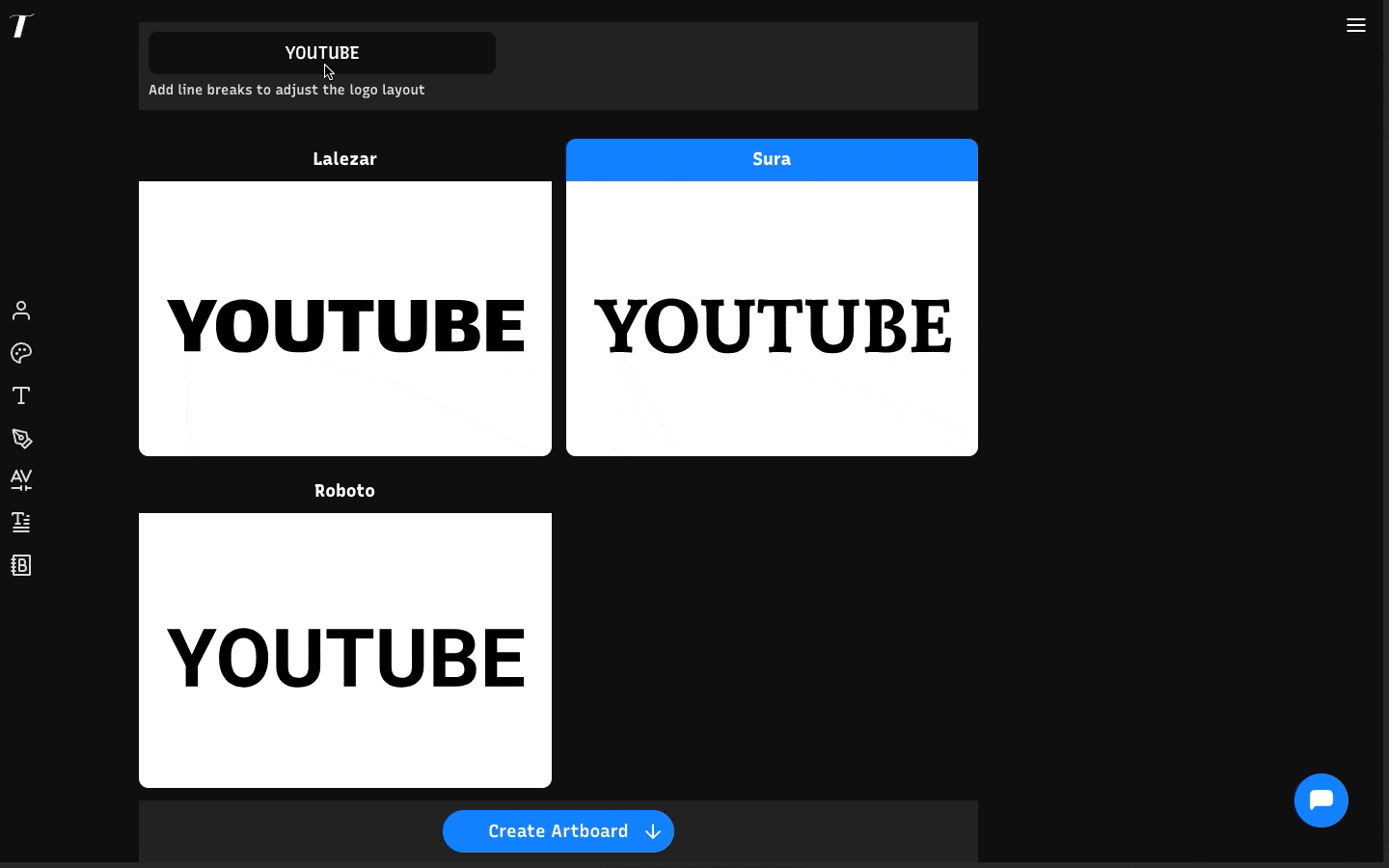Select the color palette icon
This screenshot has height=868, width=1389.
click(x=21, y=353)
